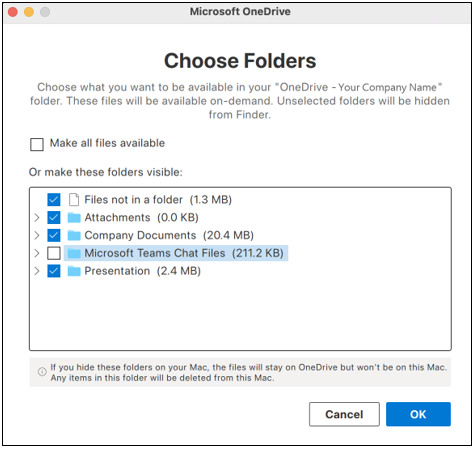The height and width of the screenshot is (449, 475).
Task: Close the Microsoft OneDrive window with the red button
Action: pyautogui.click(x=13, y=12)
